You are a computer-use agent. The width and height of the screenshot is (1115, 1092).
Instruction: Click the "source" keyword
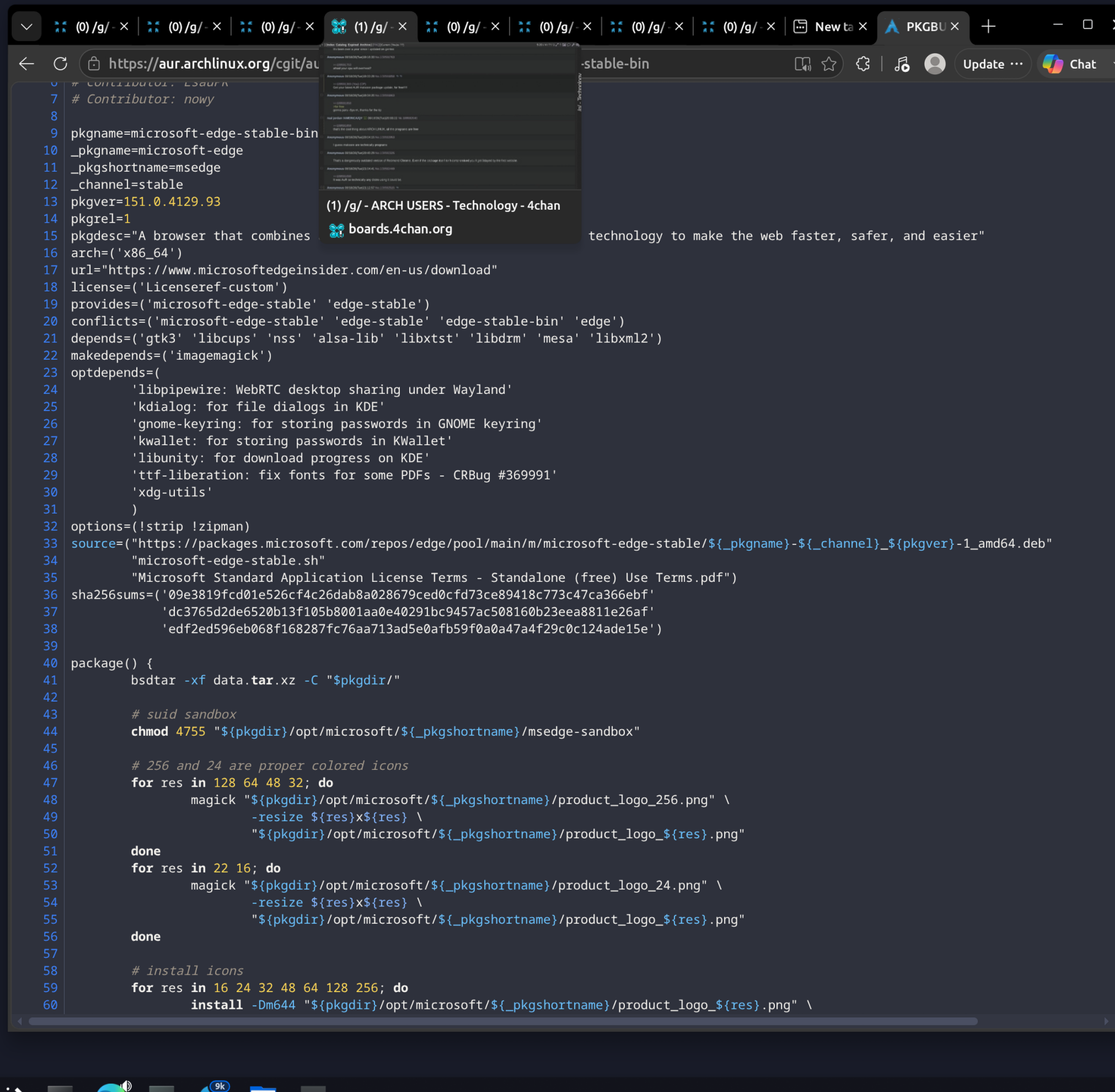(94, 544)
